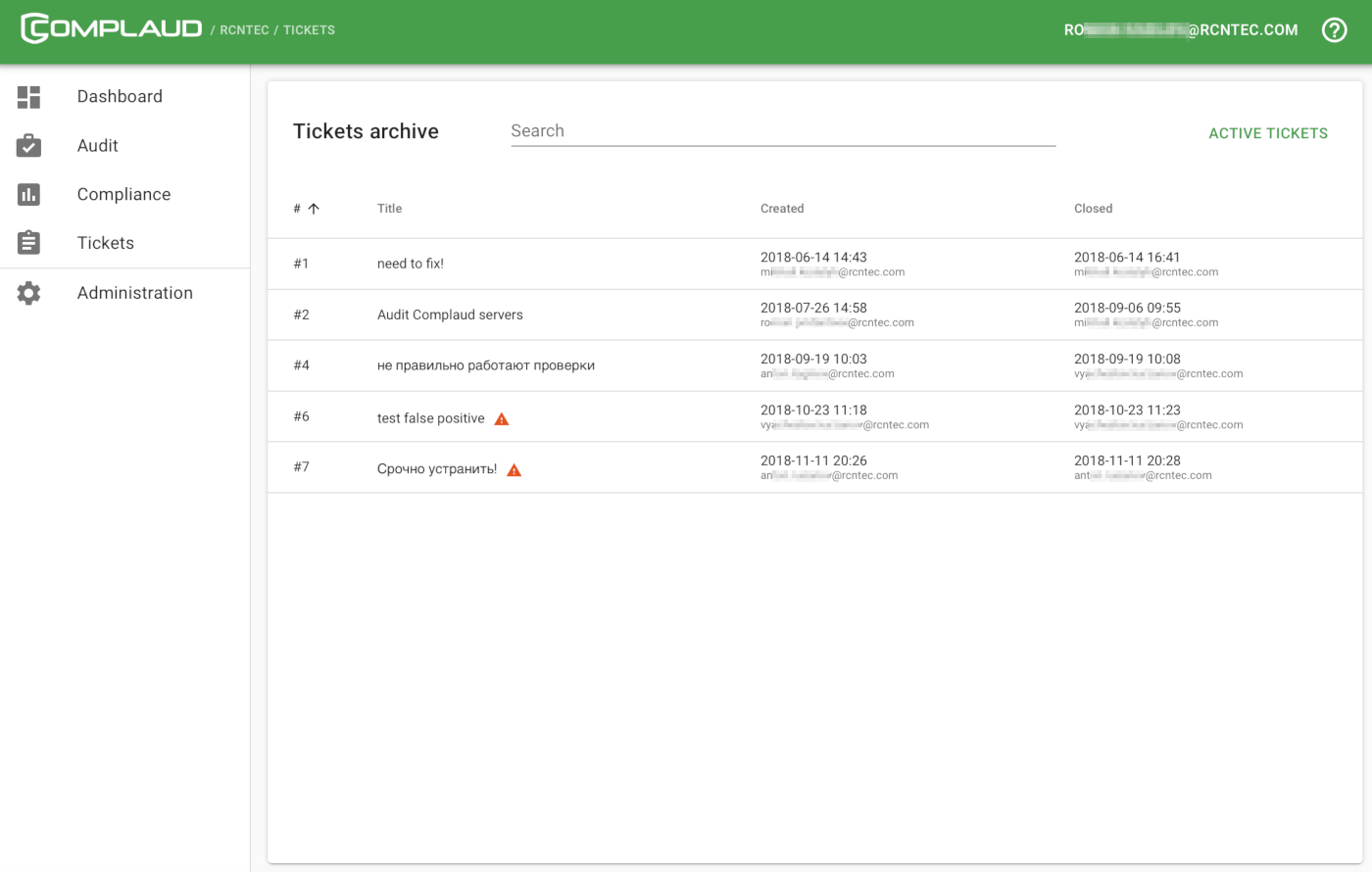Click warning icon beside 'Срочно устранить!' ticket
This screenshot has width=1372, height=872.
pyautogui.click(x=514, y=470)
